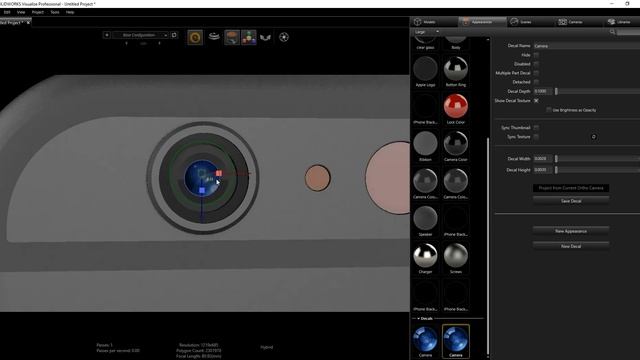Image resolution: width=640 pixels, height=360 pixels.
Task: Toggle the Disabled checkbox
Action: tap(536, 64)
